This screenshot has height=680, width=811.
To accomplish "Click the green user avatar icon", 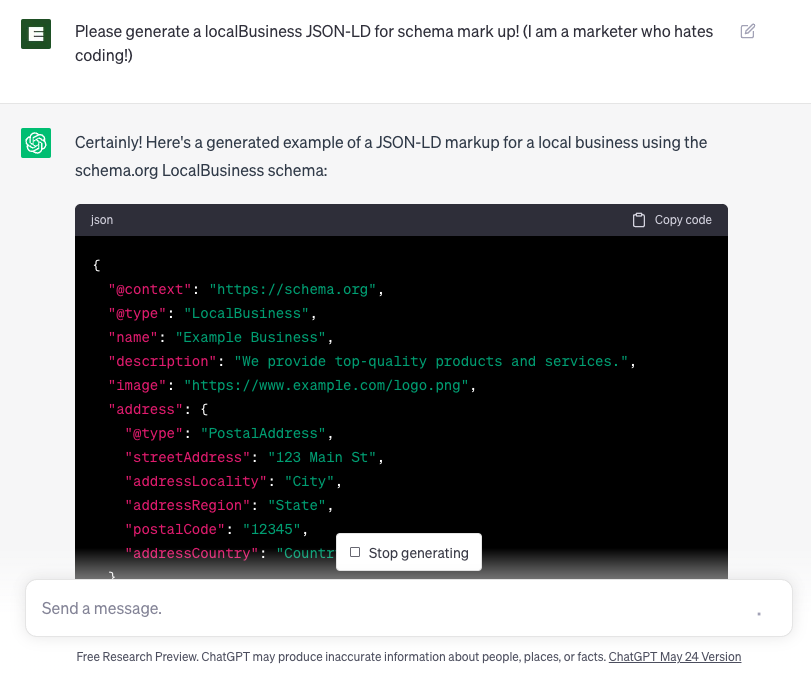I will point(36,34).
